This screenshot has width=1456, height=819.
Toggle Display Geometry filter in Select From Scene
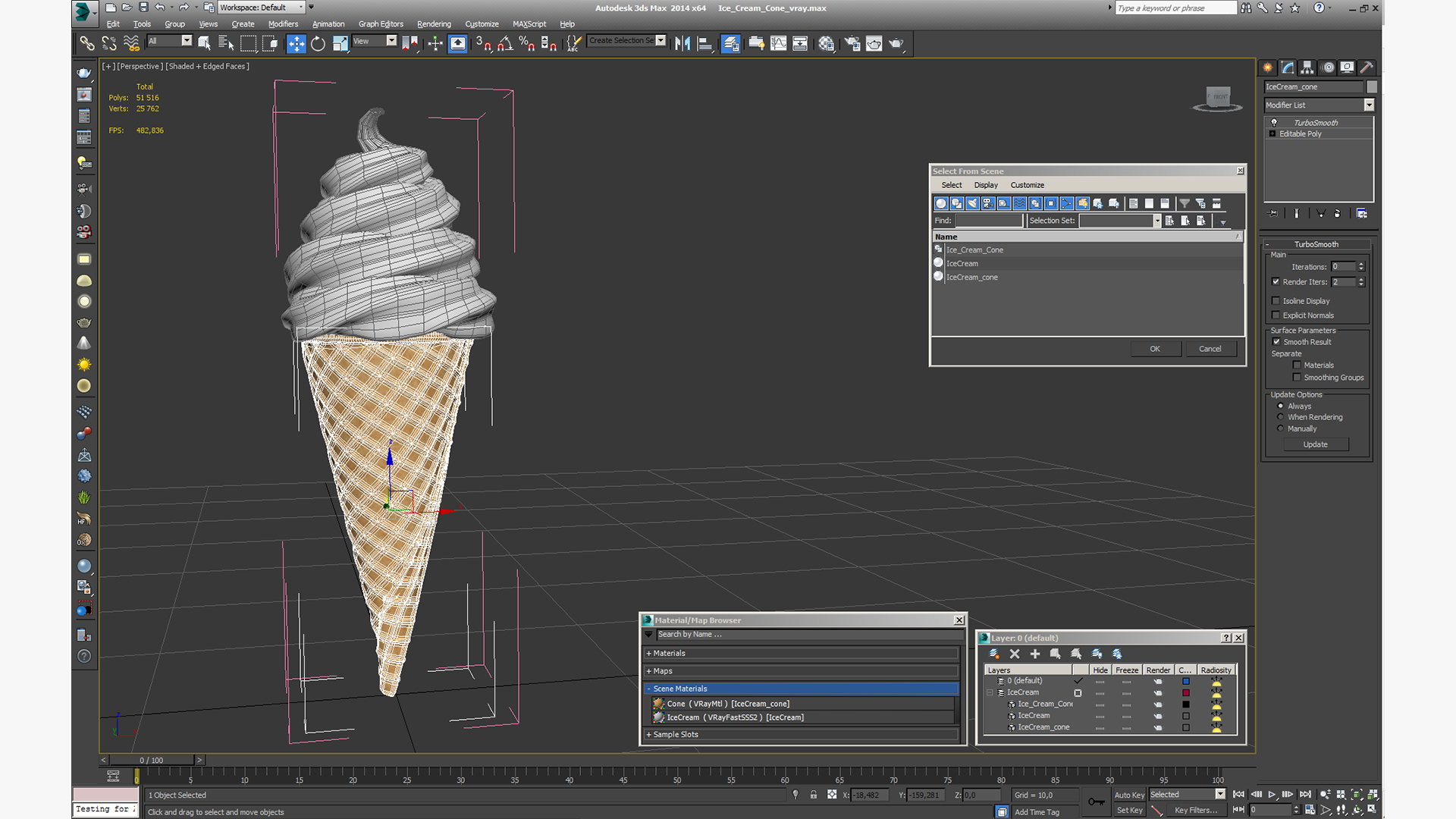pos(941,203)
